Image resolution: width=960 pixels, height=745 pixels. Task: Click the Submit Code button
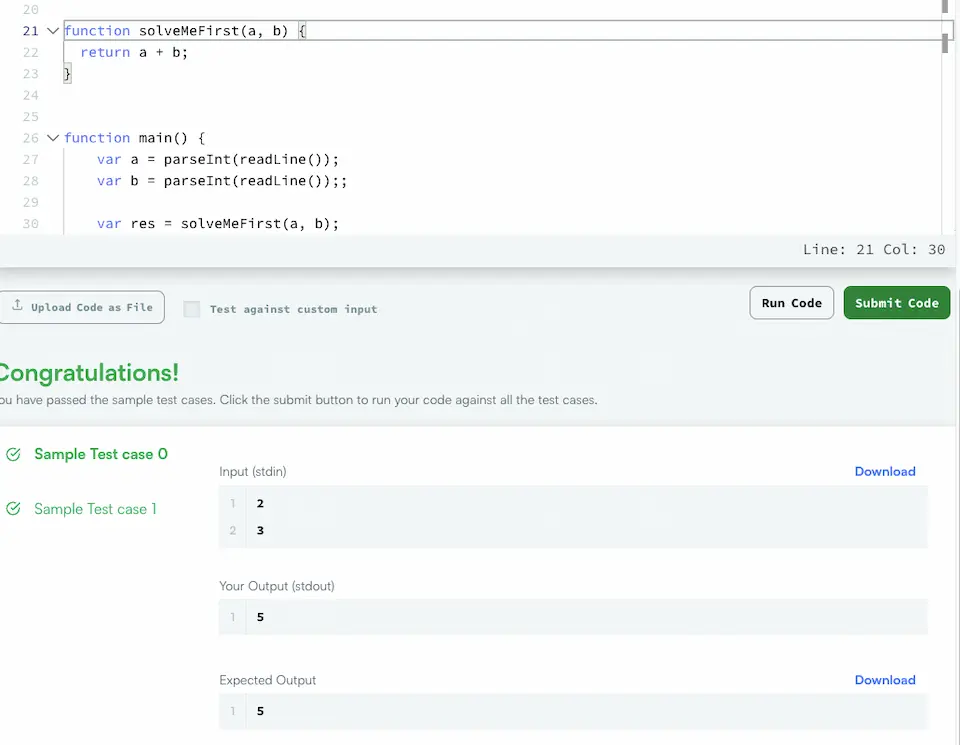point(897,303)
